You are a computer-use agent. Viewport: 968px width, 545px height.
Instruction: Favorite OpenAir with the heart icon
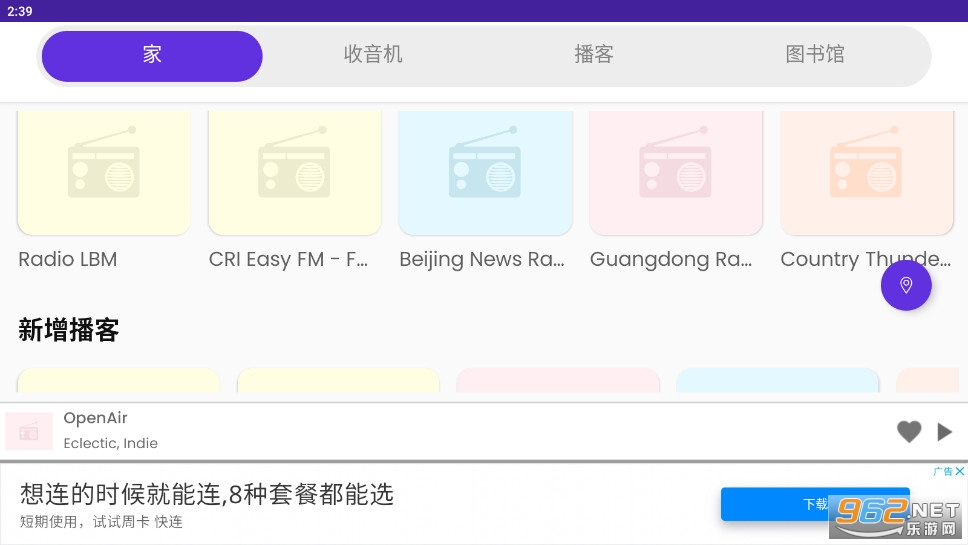tap(909, 431)
